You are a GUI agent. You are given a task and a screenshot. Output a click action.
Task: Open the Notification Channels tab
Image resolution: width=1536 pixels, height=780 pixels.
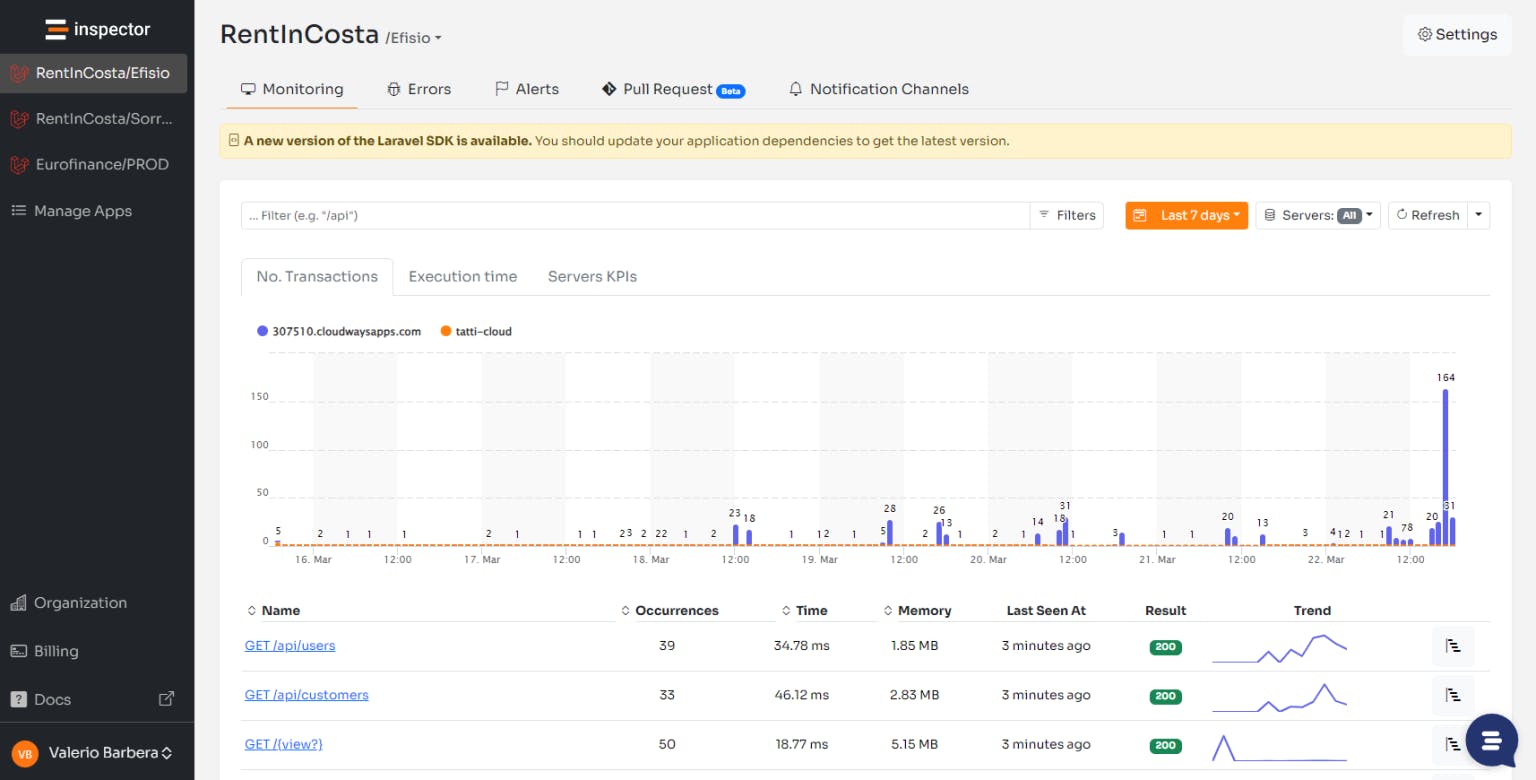pos(878,89)
